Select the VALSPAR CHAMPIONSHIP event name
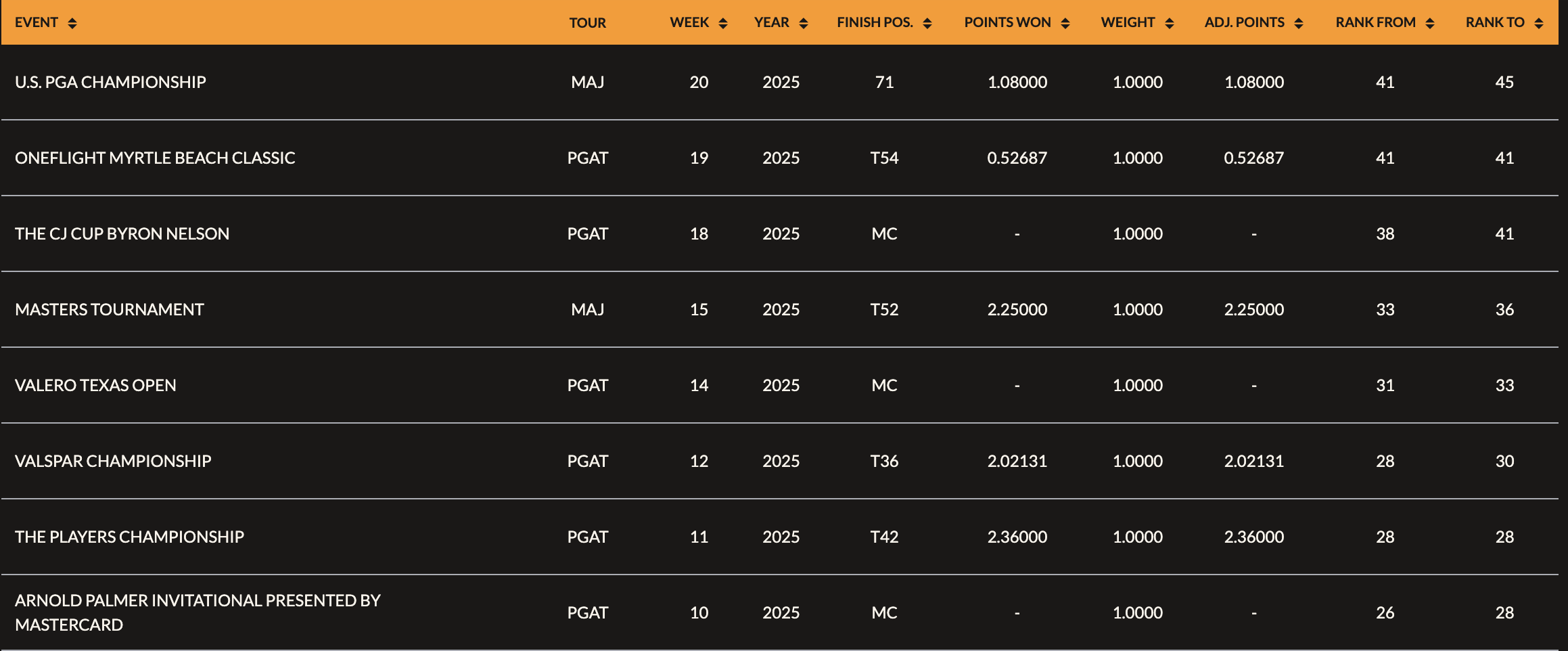 (x=113, y=461)
